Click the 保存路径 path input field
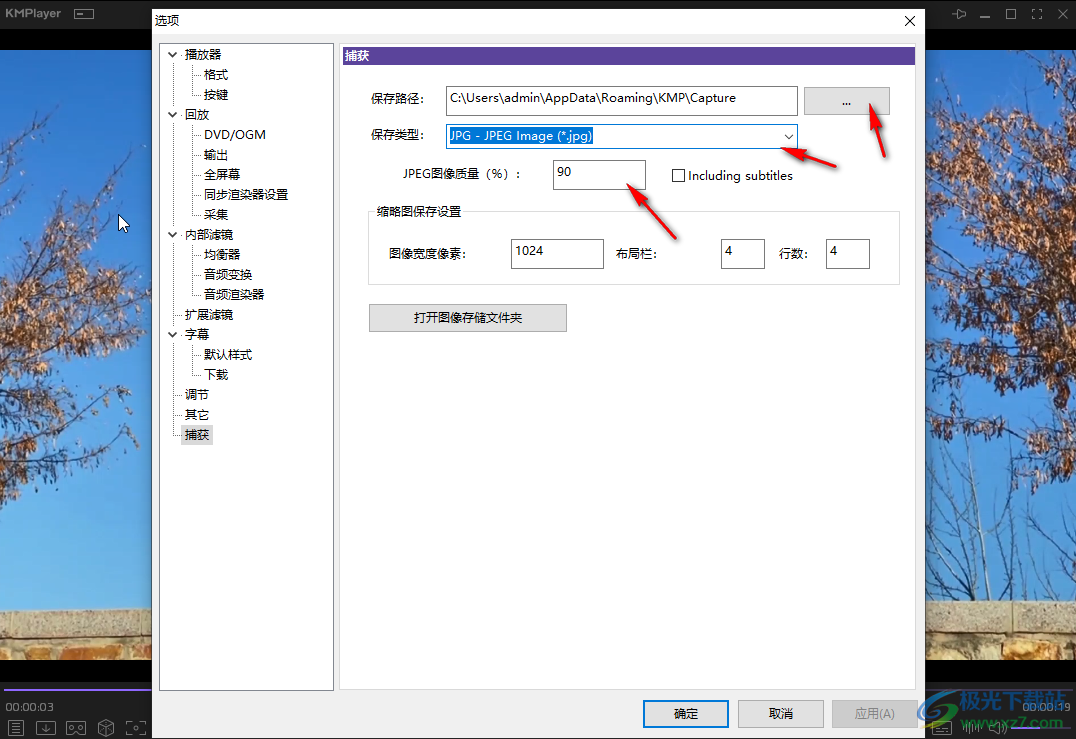 pos(621,101)
